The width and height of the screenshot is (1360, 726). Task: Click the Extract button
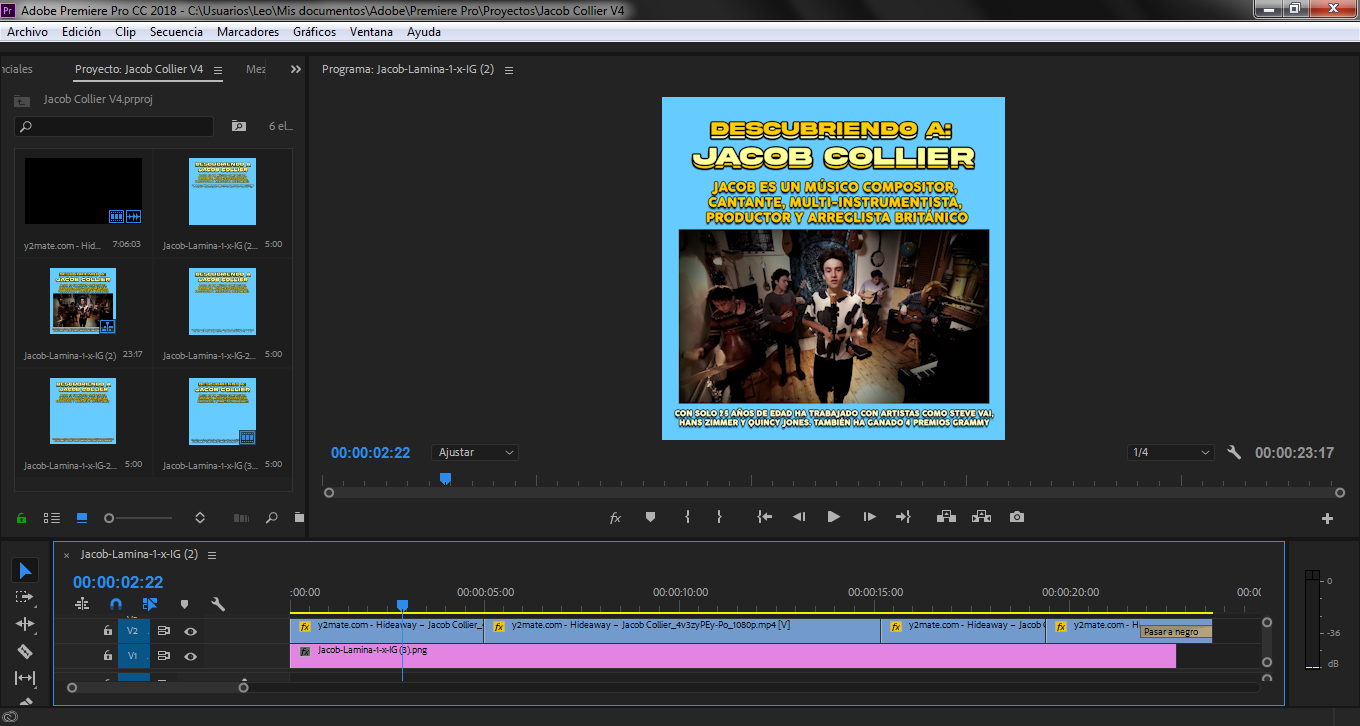(x=981, y=517)
